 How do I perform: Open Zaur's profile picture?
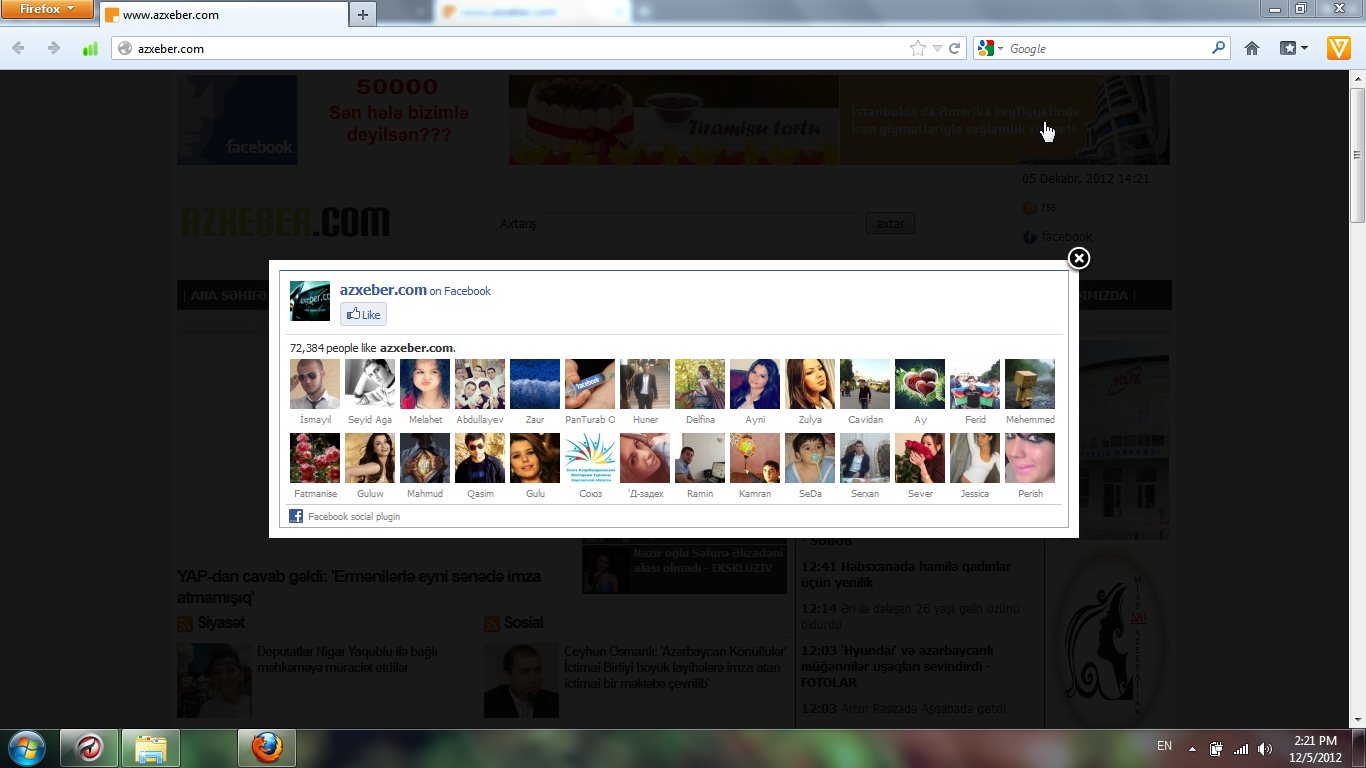coord(535,384)
